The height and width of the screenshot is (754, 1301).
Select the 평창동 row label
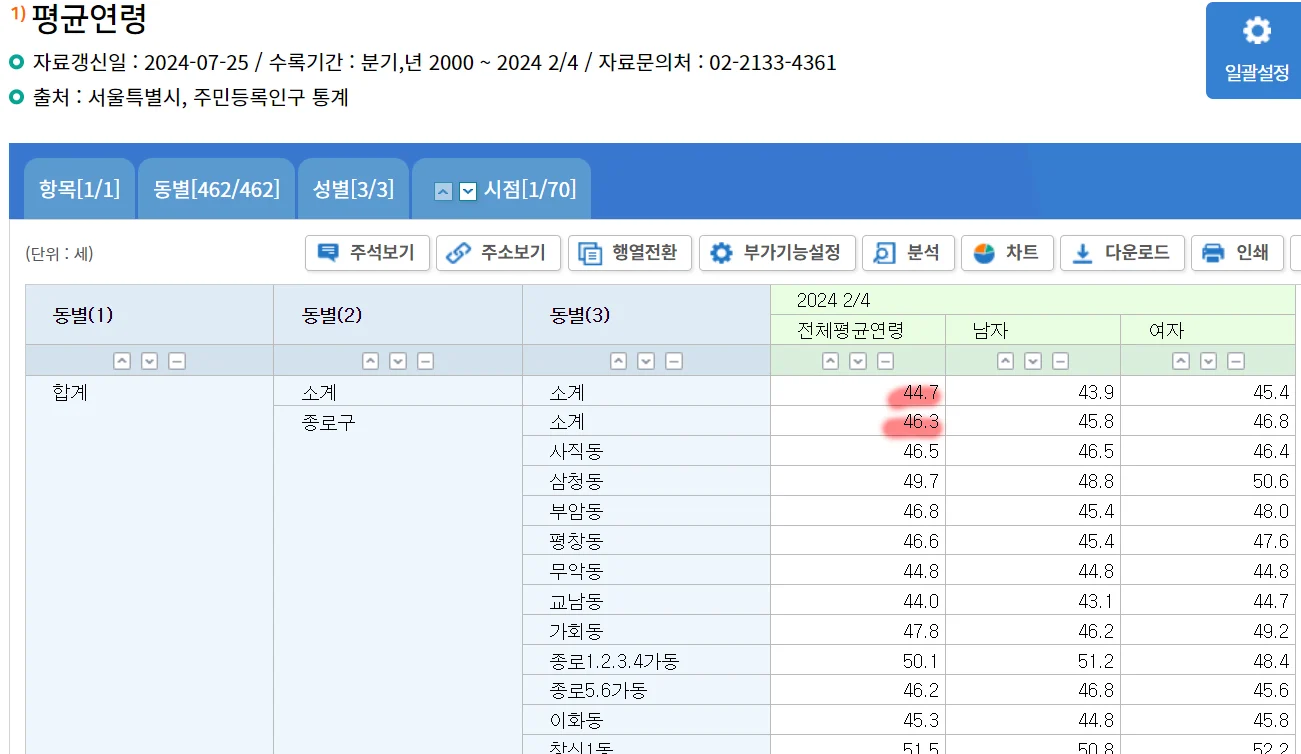tap(576, 542)
